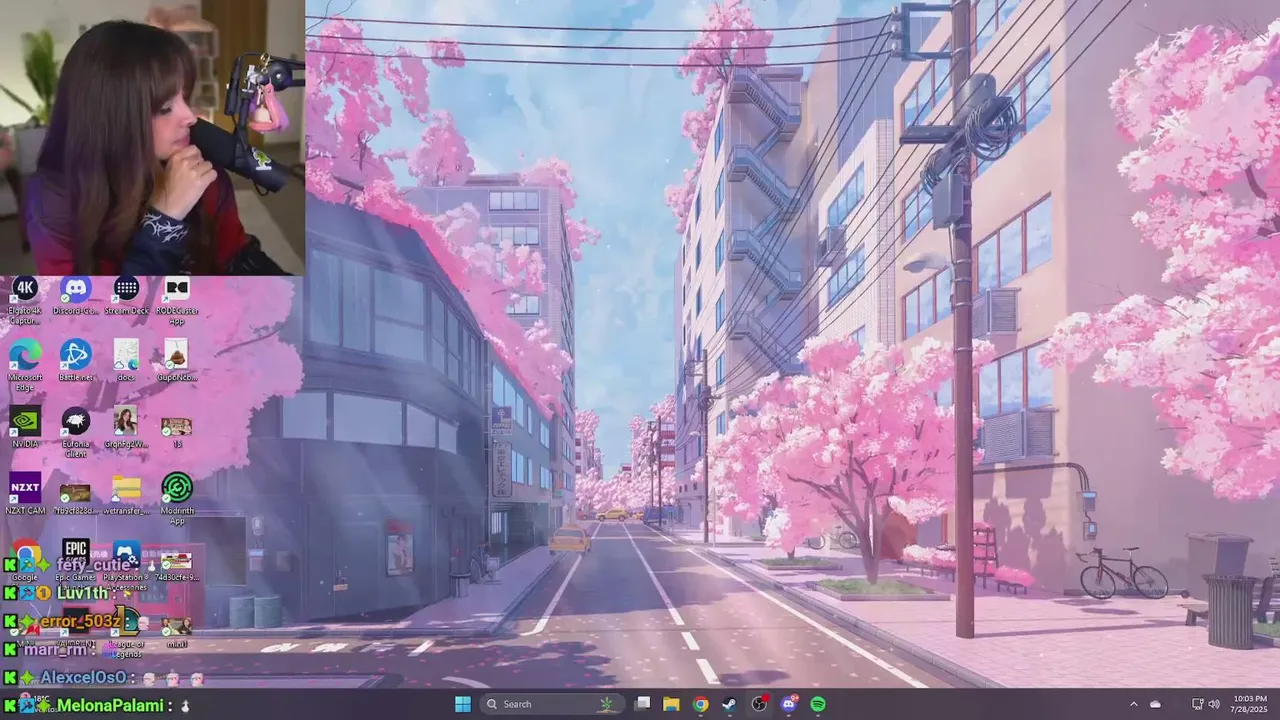Open Discord from the taskbar
1280x720 pixels.
point(789,704)
